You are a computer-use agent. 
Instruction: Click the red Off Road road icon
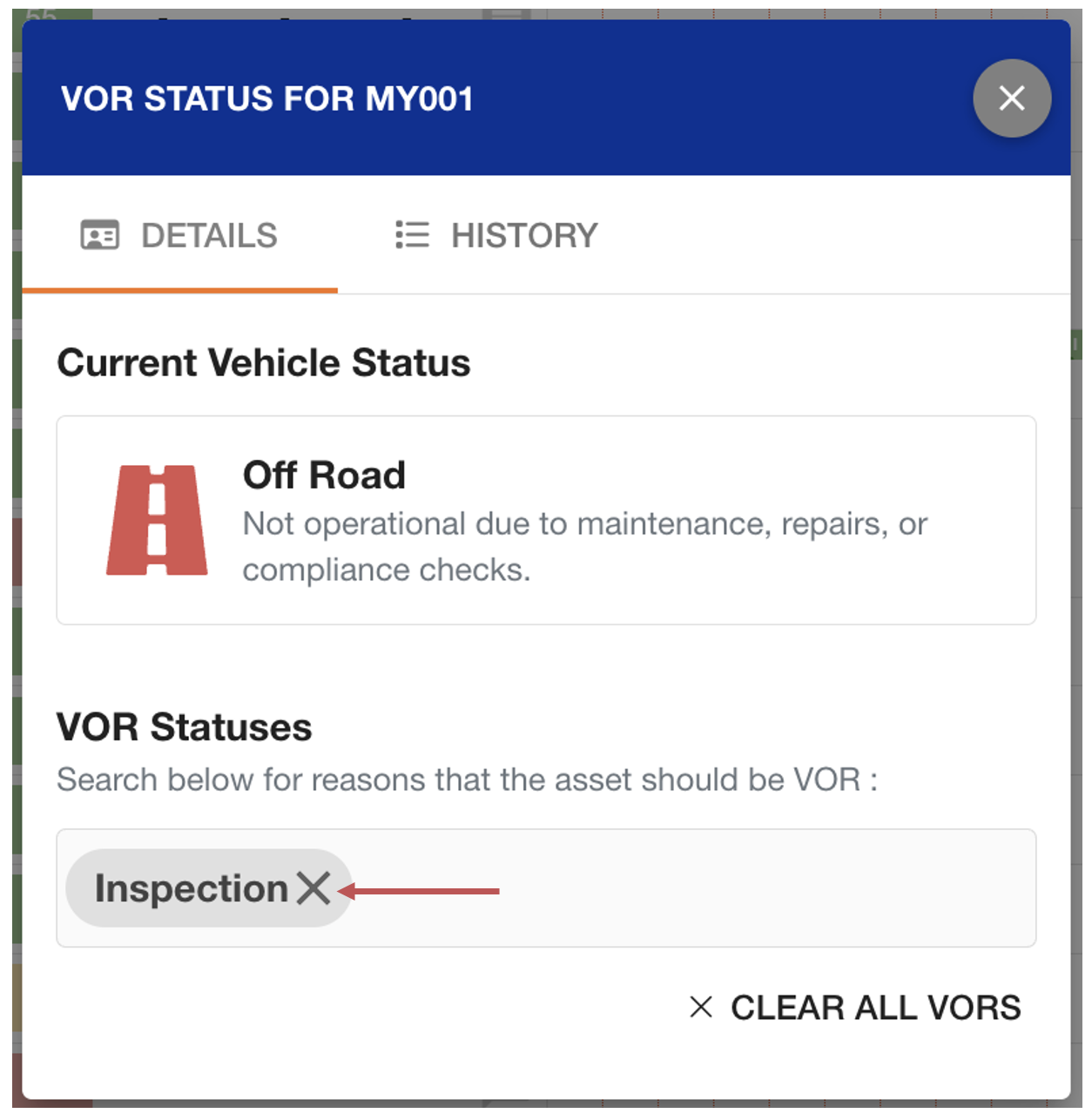(157, 520)
